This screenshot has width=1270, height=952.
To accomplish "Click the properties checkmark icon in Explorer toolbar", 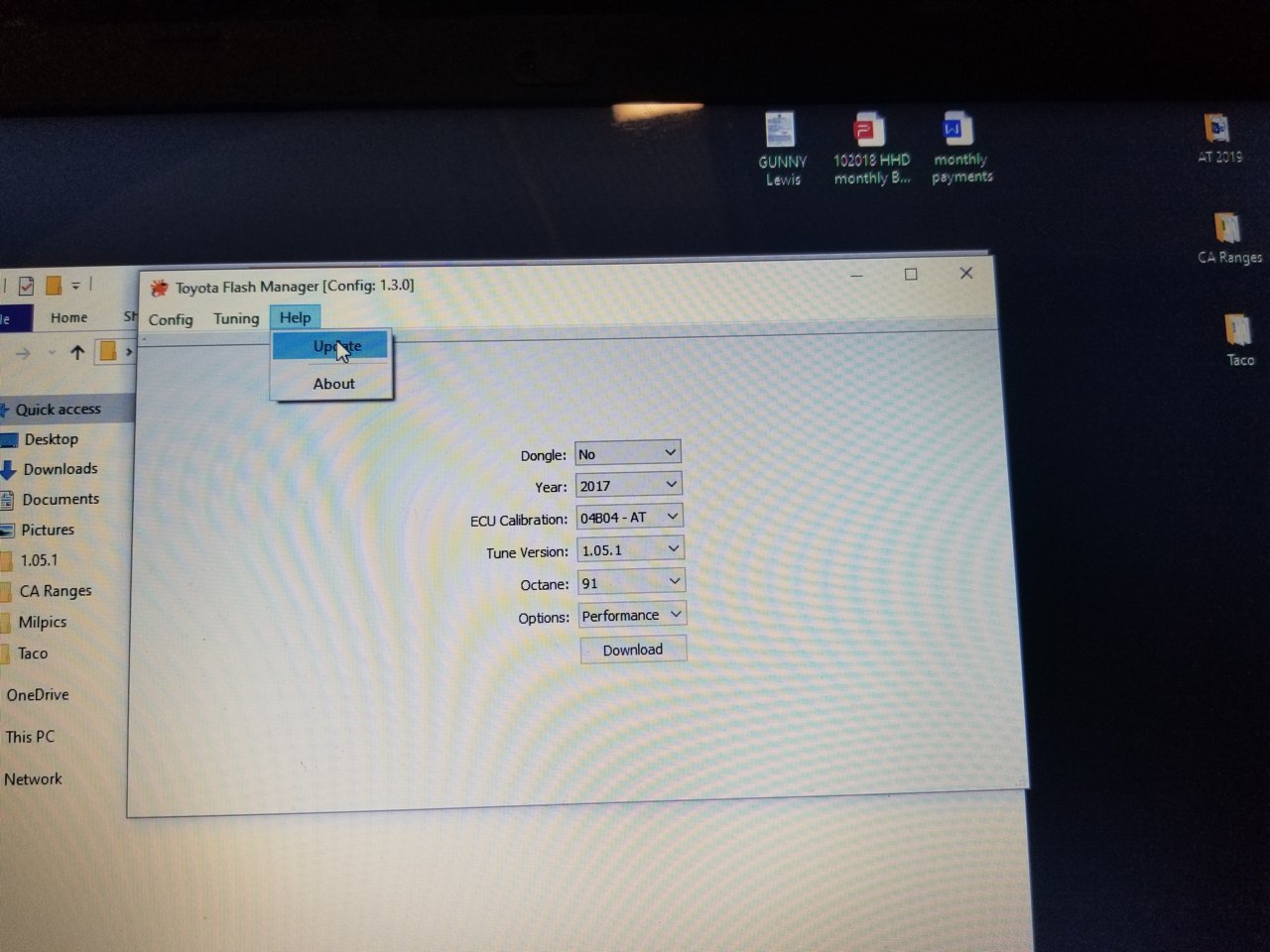I will [26, 286].
